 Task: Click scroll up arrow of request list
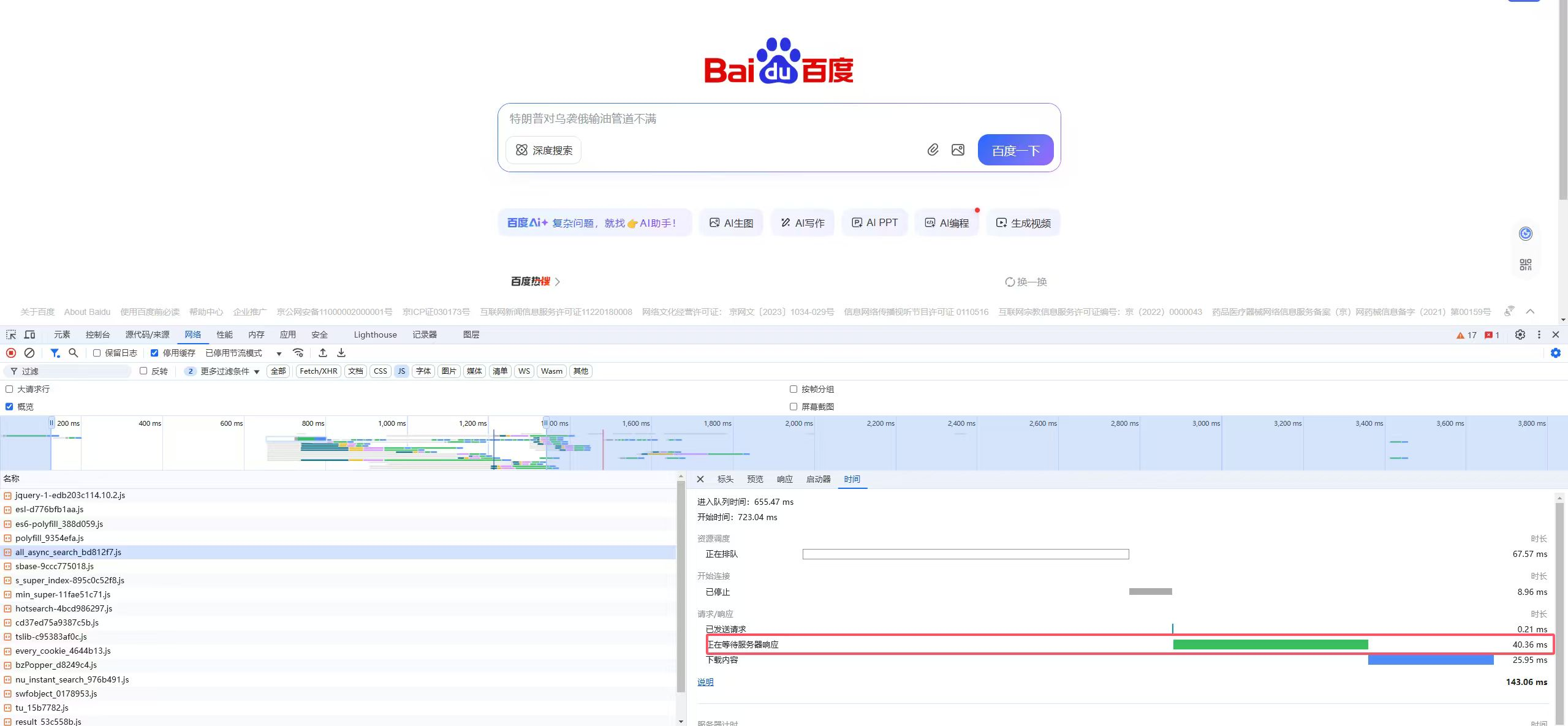tap(681, 477)
